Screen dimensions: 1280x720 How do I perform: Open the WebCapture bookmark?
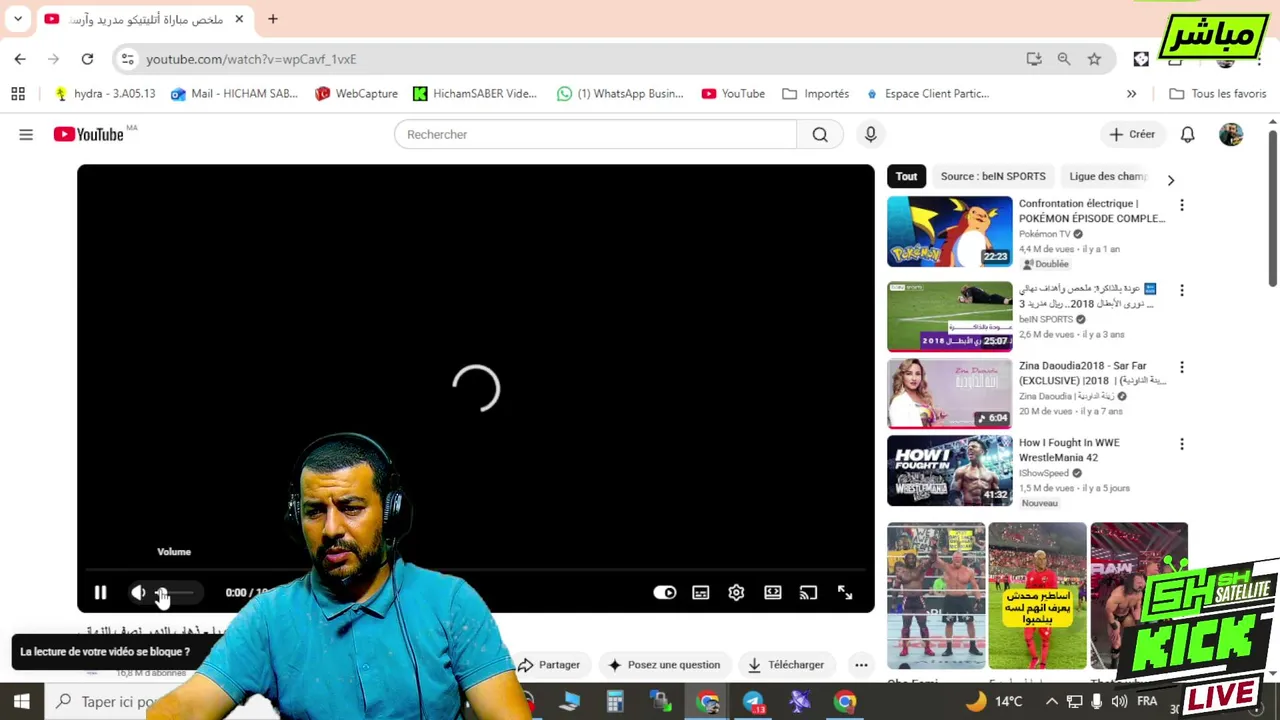point(356,94)
